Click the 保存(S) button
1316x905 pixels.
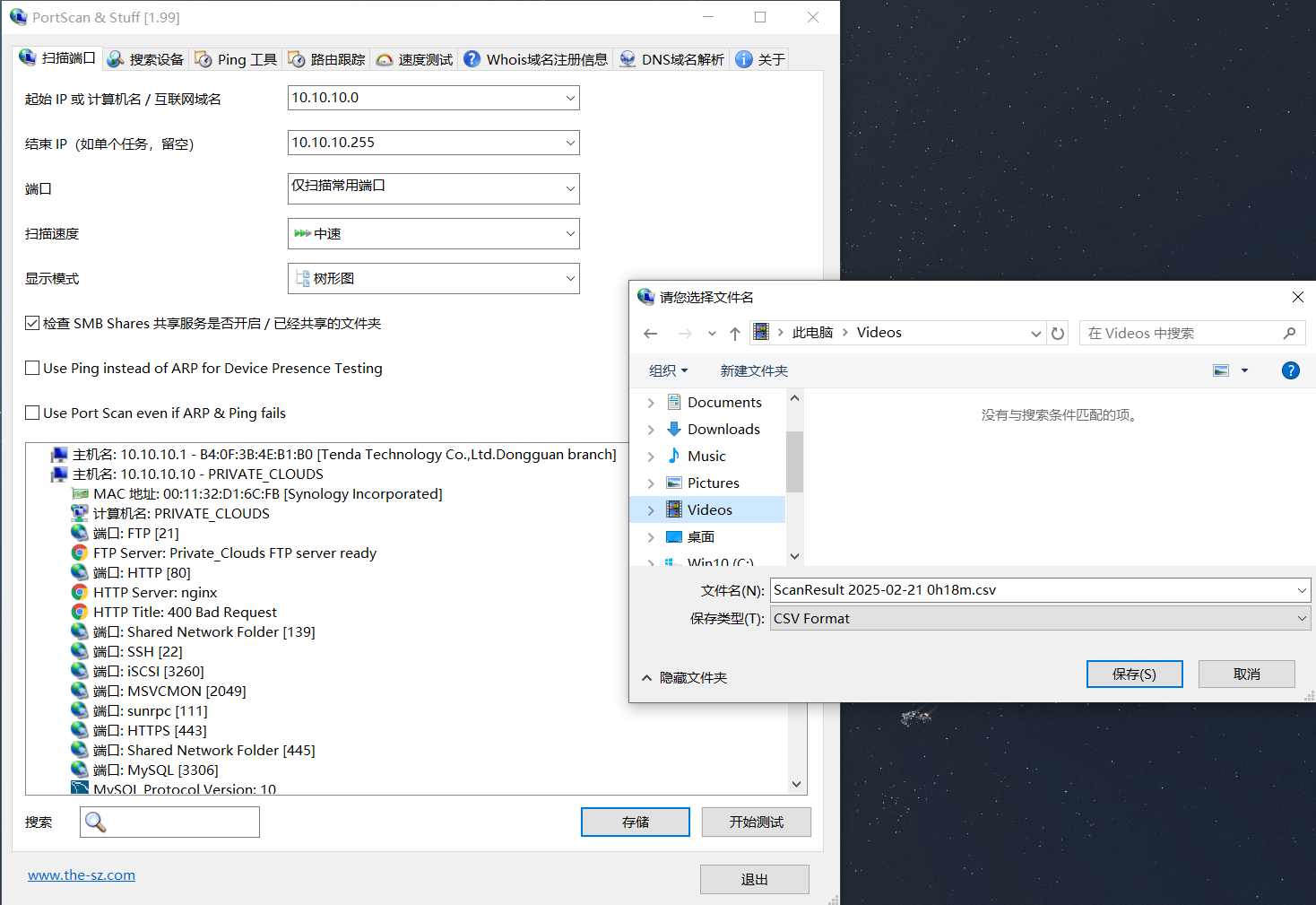tap(1134, 674)
